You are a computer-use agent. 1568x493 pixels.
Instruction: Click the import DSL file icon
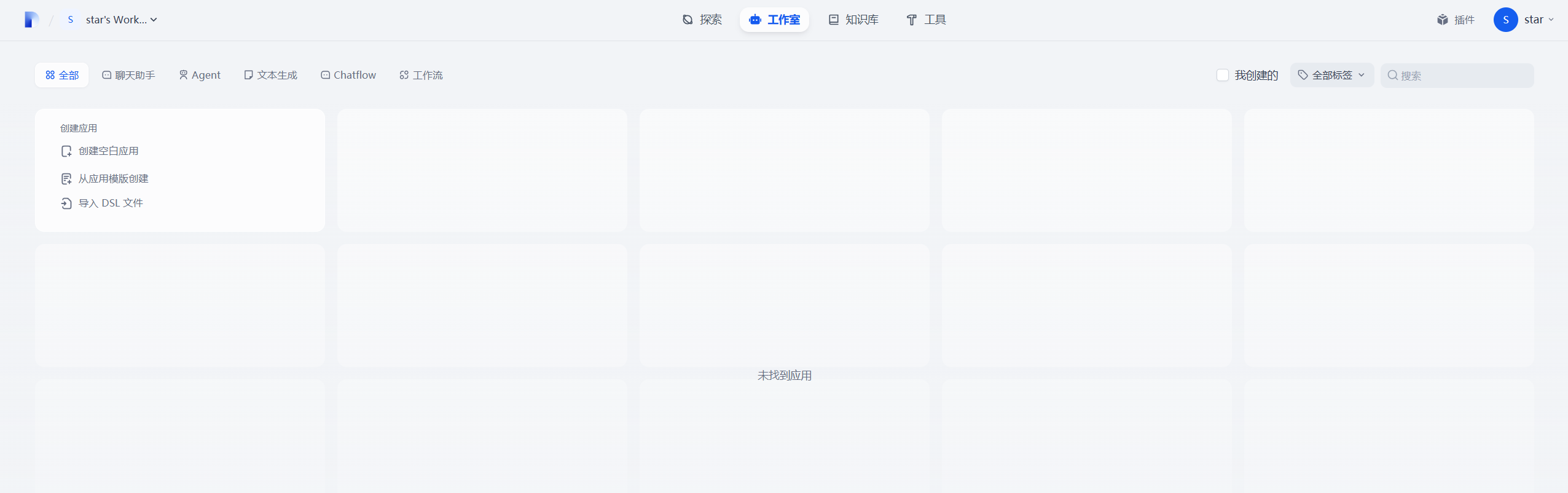click(x=66, y=203)
